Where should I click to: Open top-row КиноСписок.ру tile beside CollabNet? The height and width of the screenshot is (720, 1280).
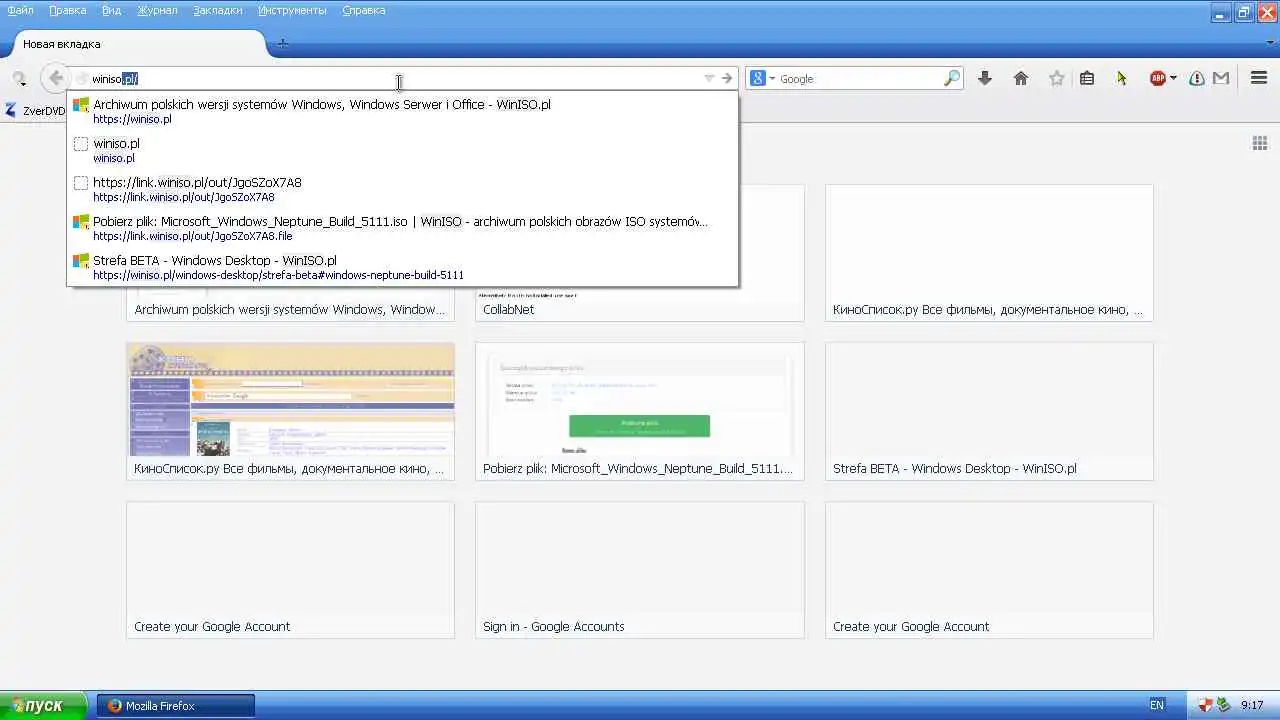click(x=989, y=253)
